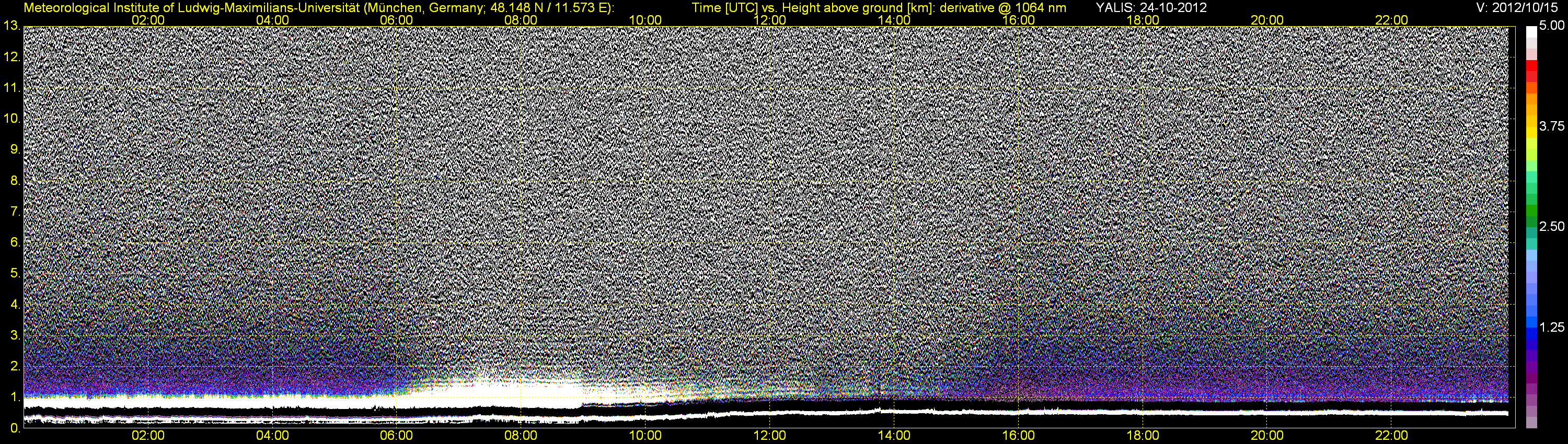1568x444 pixels.
Task: Click the 12:00 label on the lower time axis
Action: pyautogui.click(x=770, y=436)
